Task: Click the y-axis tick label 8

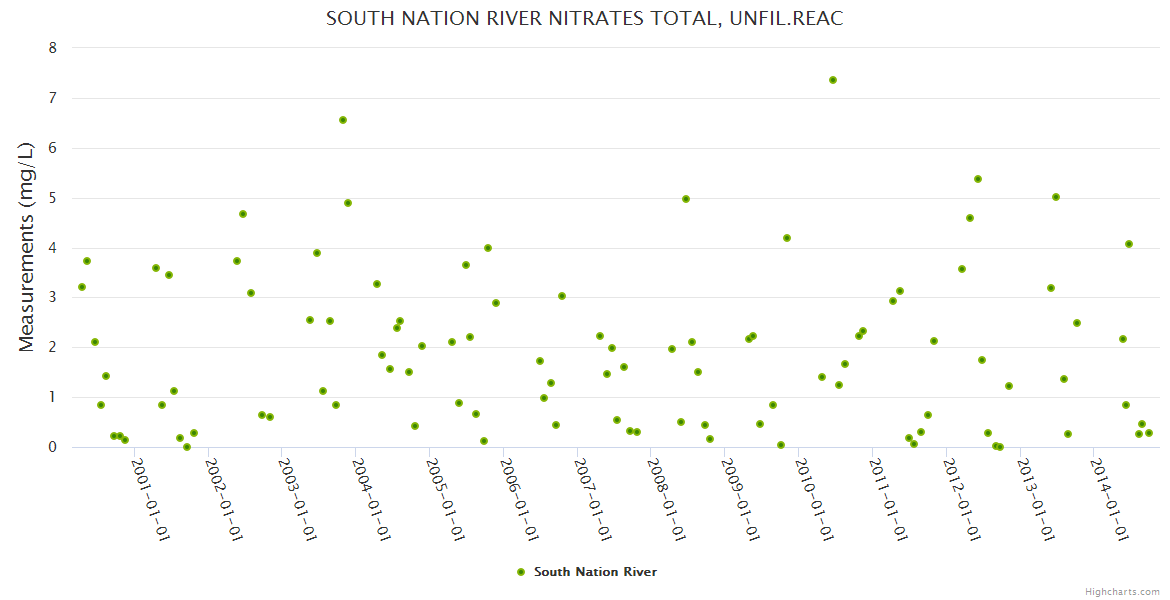Action: (53, 48)
